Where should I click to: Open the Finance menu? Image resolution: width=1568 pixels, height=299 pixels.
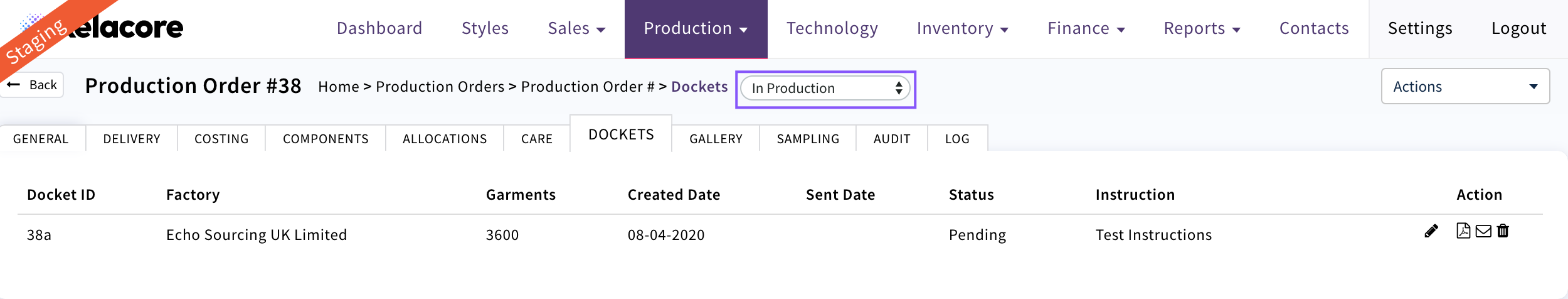coord(1086,29)
